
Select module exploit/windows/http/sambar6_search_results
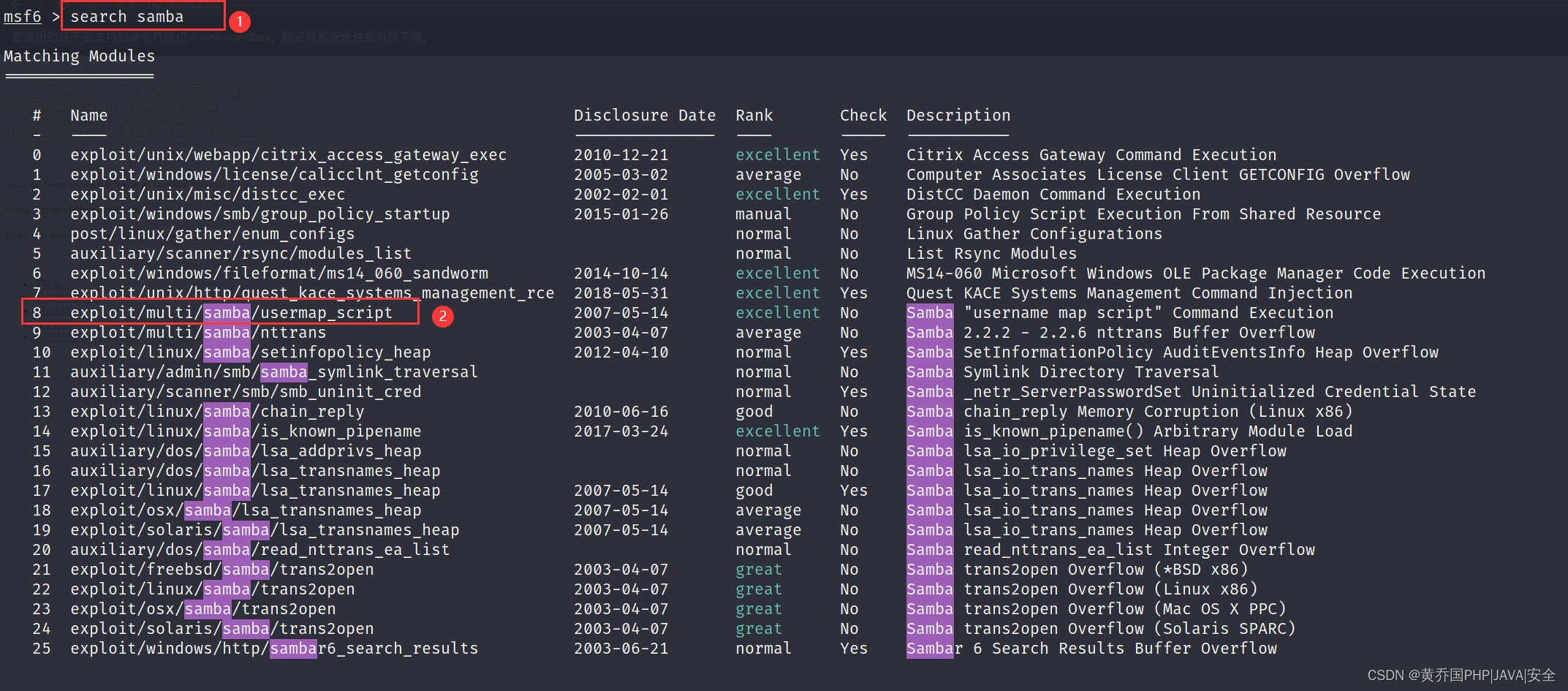pos(274,649)
